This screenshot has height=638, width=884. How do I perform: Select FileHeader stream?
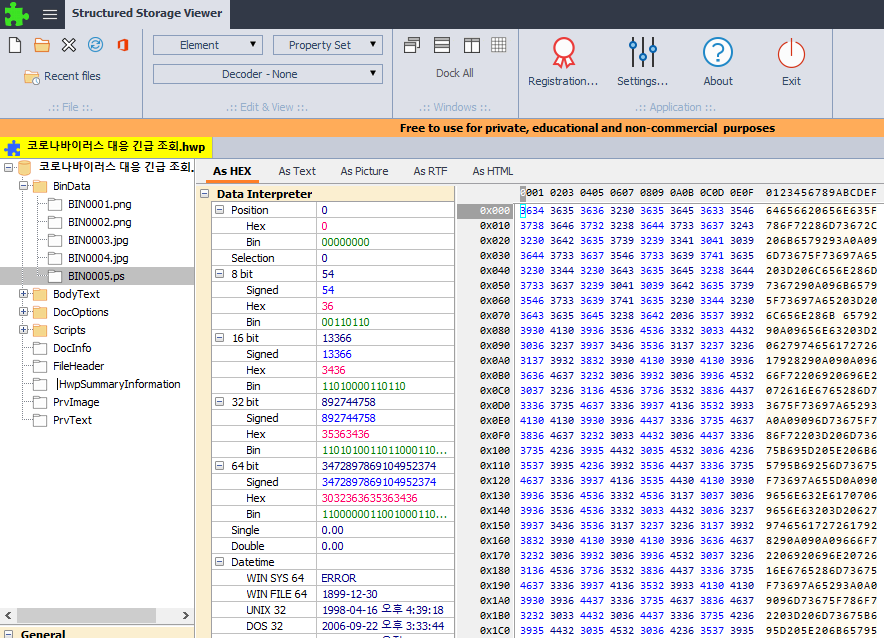click(78, 366)
